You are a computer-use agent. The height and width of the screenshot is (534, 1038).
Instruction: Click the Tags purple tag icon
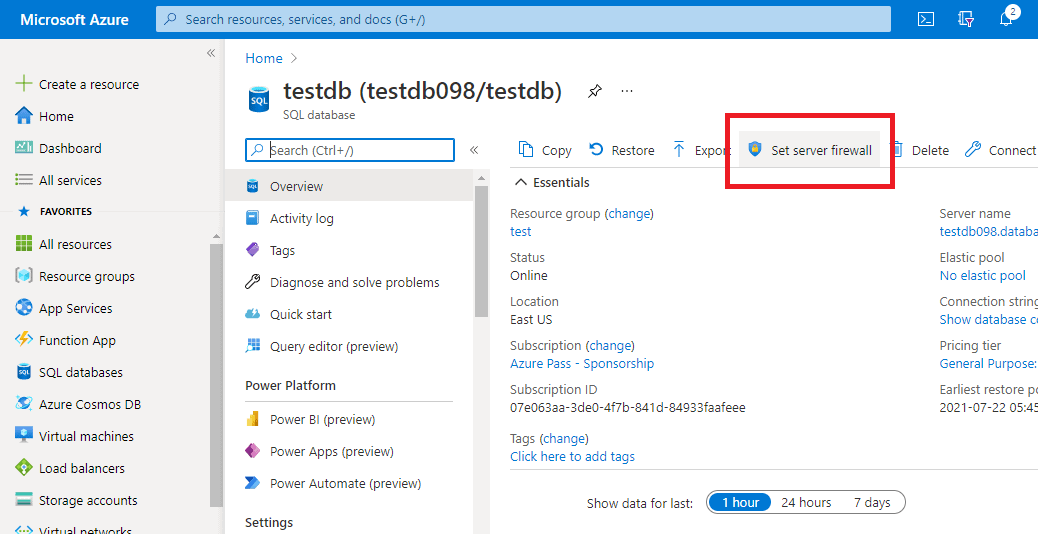(x=252, y=249)
